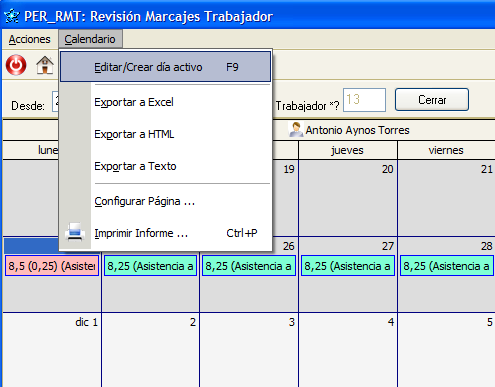Click the dic 1 calendar cell
This screenshot has height=387, width=495.
pyautogui.click(x=52, y=350)
